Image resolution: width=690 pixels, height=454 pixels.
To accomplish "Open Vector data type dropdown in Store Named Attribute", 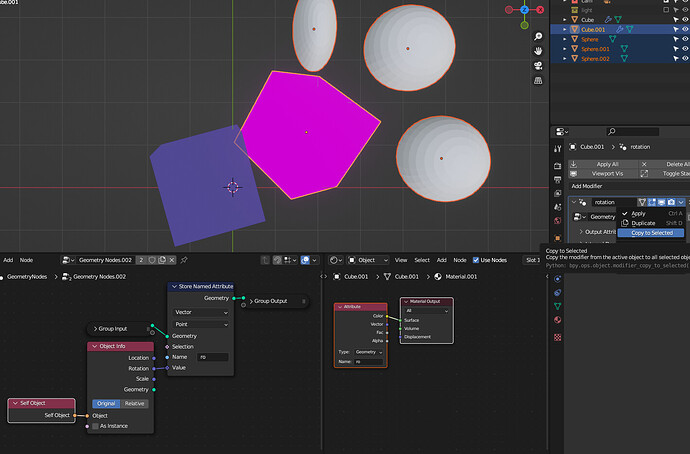I will click(x=201, y=312).
